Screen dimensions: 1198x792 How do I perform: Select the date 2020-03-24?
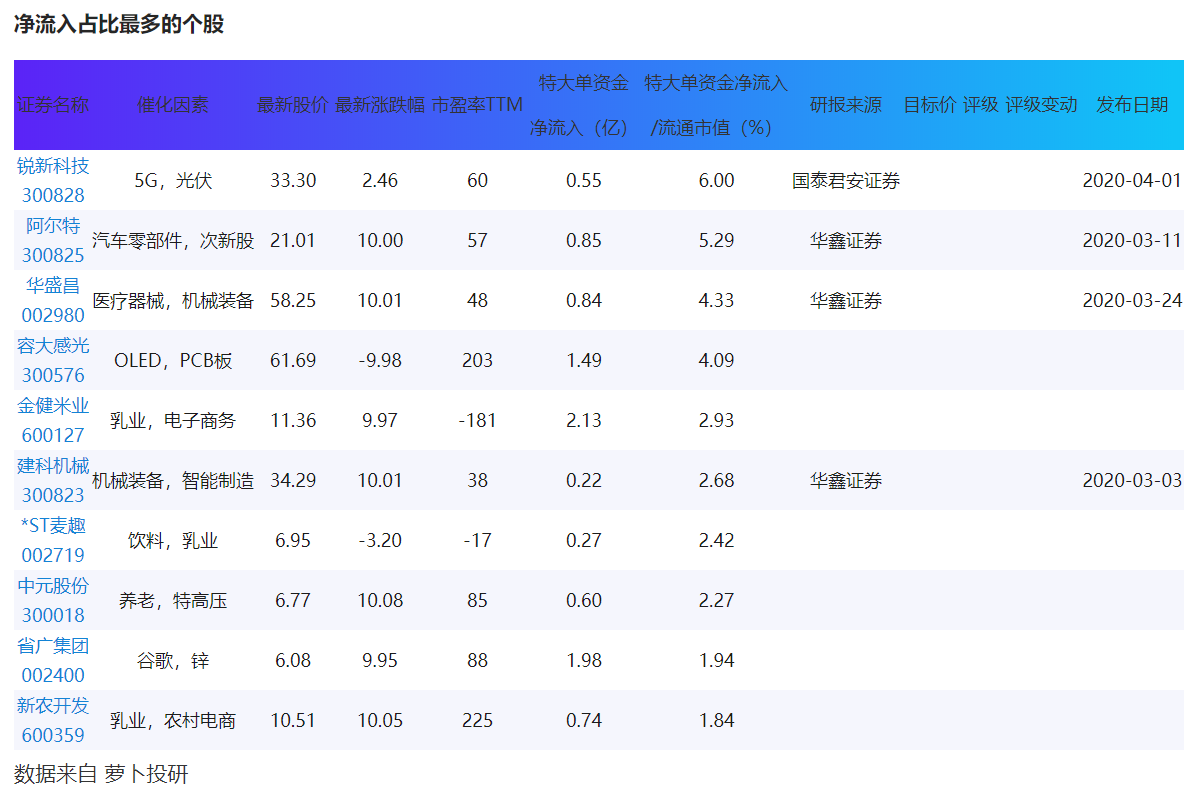[1132, 300]
